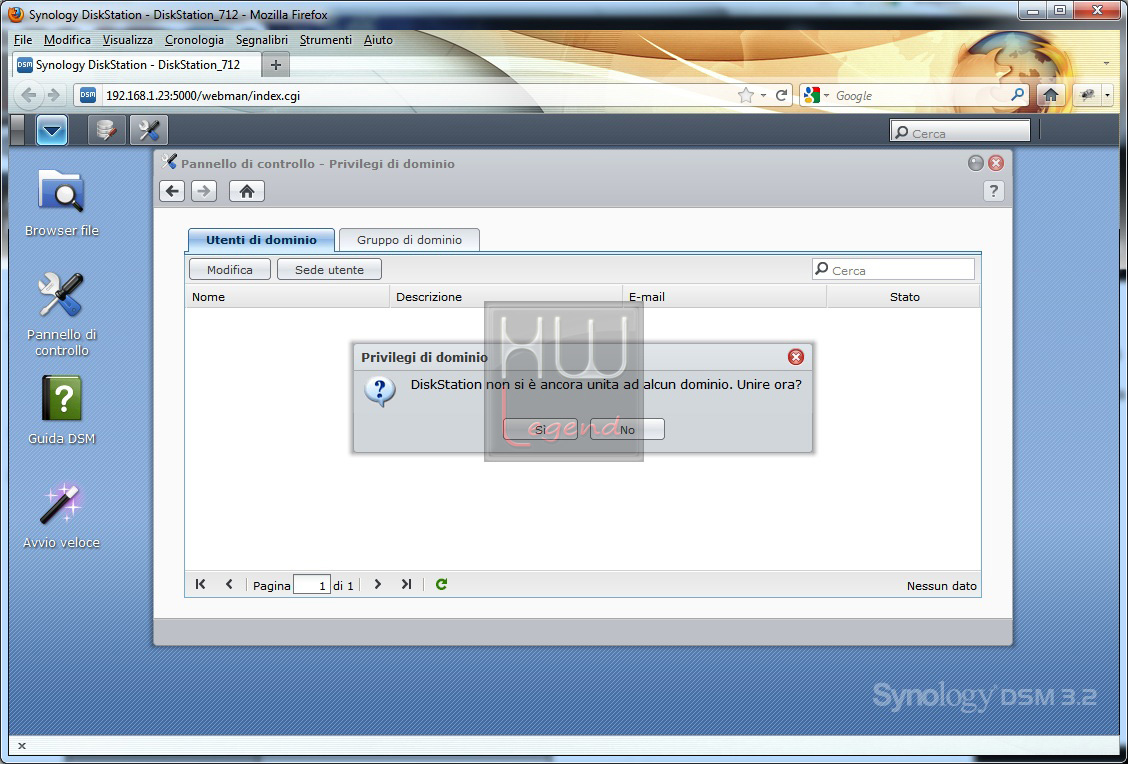Go to previous page of user list
The image size is (1128, 764).
click(229, 584)
